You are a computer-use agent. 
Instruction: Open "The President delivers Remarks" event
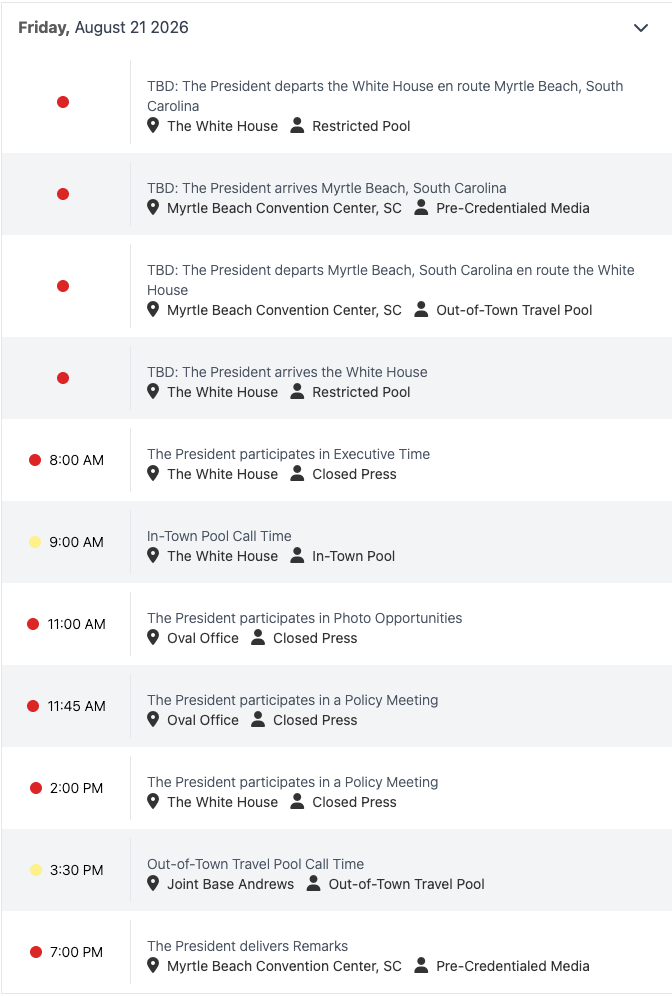248,946
